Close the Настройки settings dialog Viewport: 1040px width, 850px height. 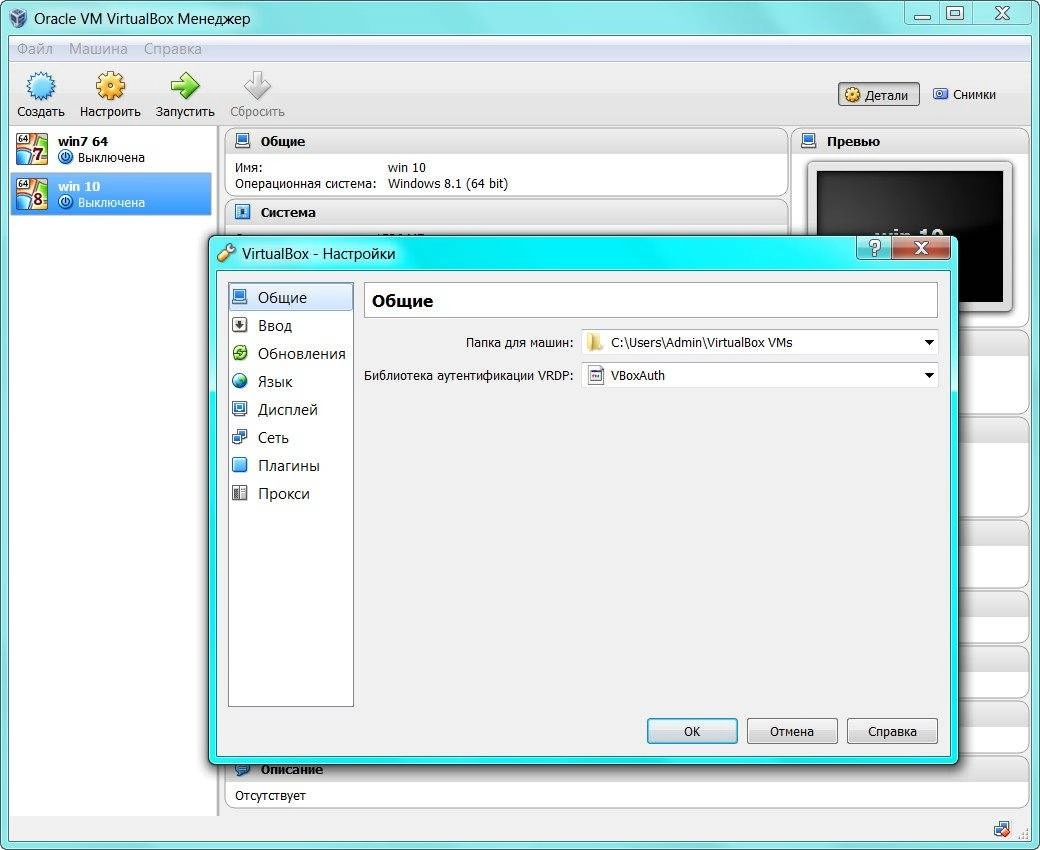[921, 248]
